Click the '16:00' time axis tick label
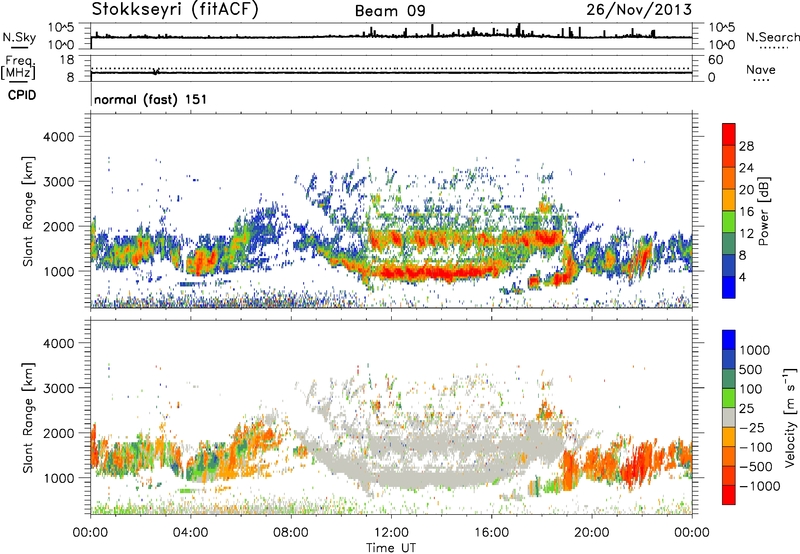Image resolution: width=800 pixels, height=554 pixels. coord(492,533)
